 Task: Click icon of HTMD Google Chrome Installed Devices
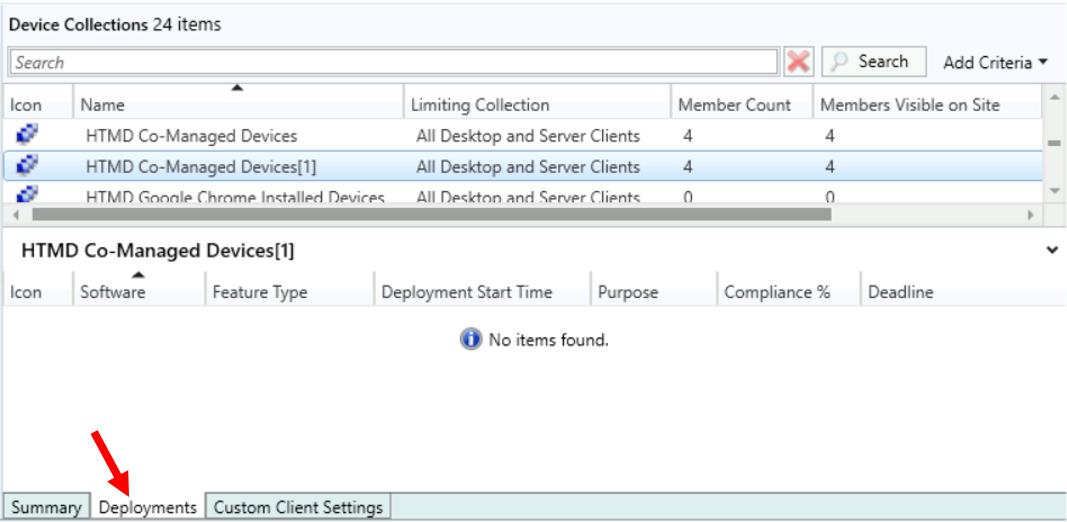pos(27,194)
